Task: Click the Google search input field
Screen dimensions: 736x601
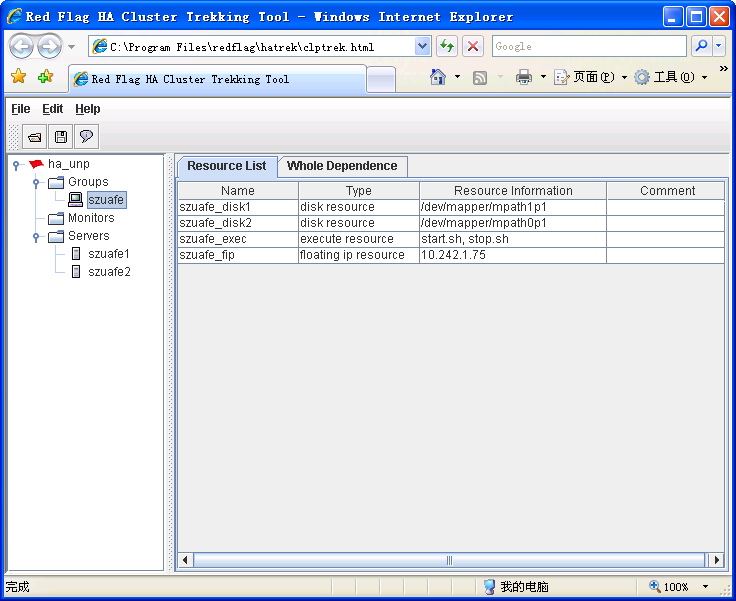Action: coord(588,46)
